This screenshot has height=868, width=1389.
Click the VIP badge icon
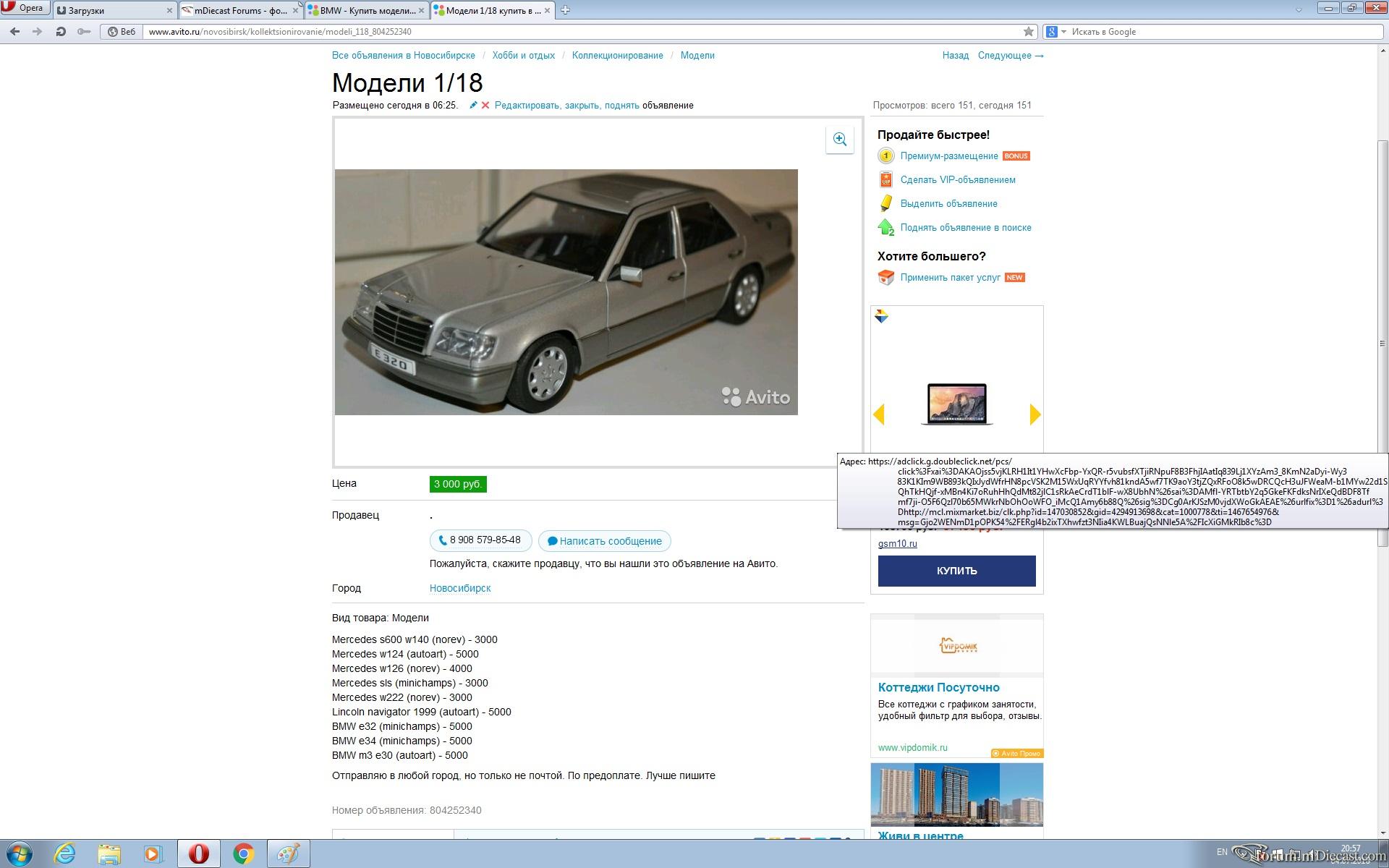[886, 179]
